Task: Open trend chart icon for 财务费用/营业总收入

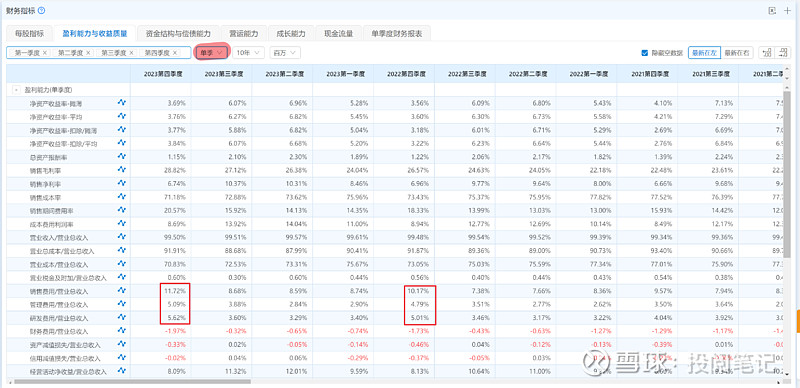Action: [x=121, y=331]
